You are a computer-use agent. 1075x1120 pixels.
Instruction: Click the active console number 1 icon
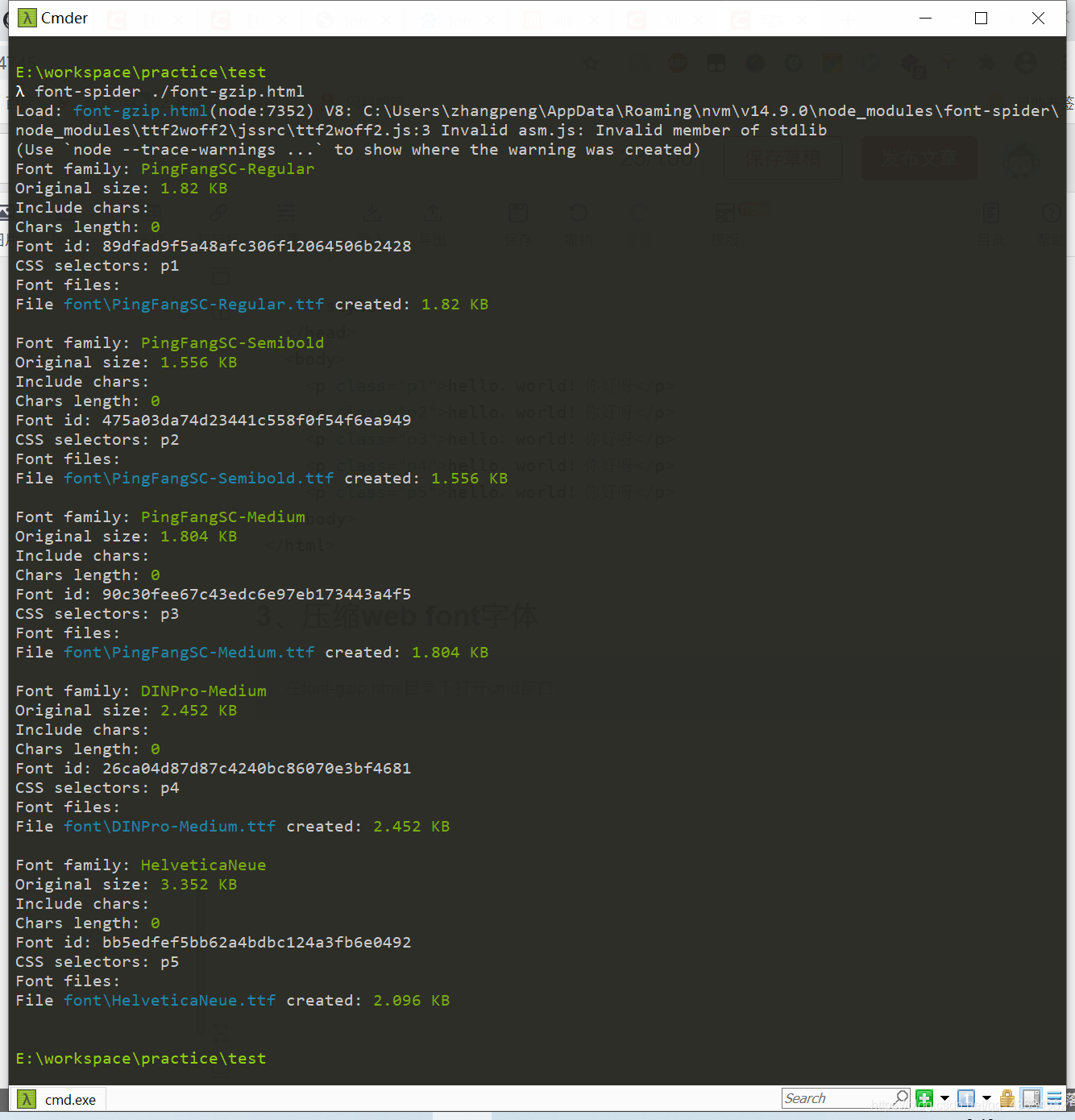pos(966,1098)
